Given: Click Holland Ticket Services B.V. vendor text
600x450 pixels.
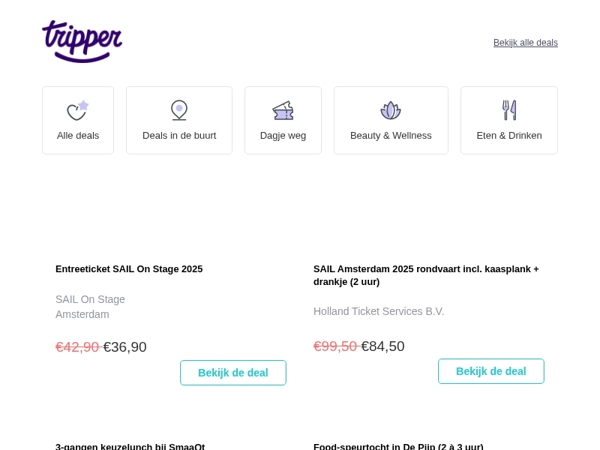Looking at the screenshot, I should coord(379,311).
